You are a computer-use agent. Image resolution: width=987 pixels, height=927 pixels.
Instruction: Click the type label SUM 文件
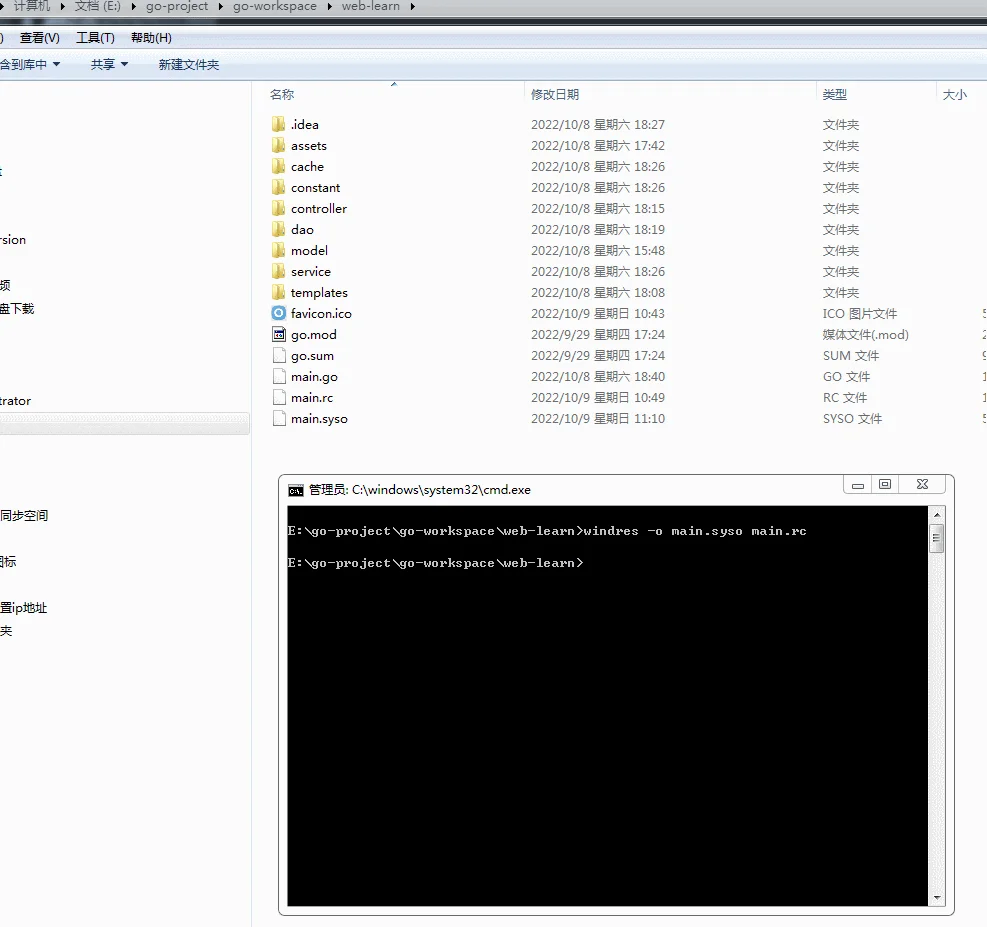pos(851,356)
